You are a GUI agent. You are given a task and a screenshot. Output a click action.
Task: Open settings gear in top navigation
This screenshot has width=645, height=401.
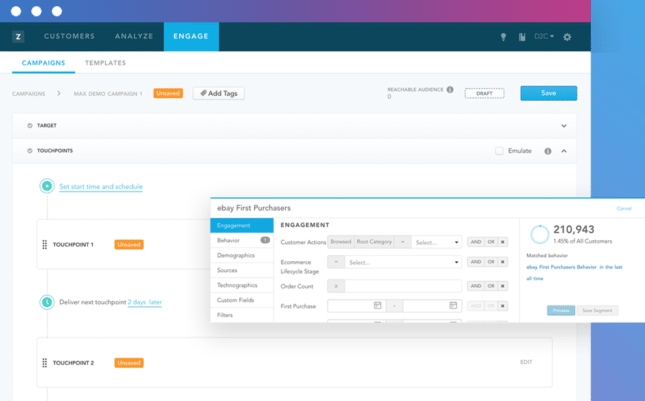tap(567, 37)
